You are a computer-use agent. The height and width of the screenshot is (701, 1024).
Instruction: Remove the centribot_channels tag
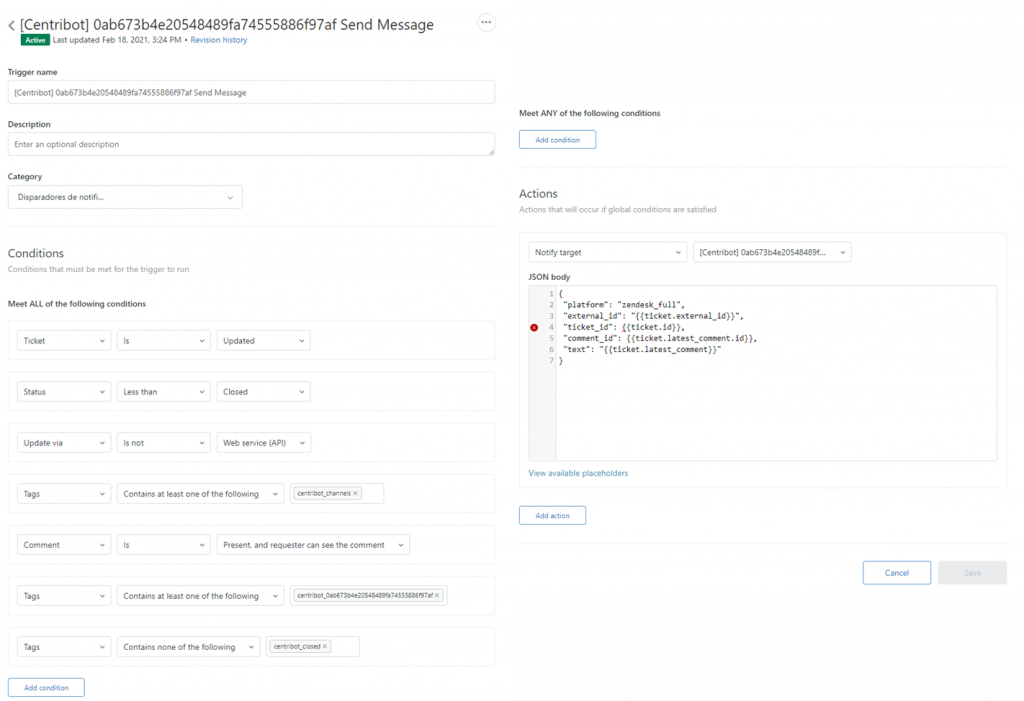(x=356, y=493)
